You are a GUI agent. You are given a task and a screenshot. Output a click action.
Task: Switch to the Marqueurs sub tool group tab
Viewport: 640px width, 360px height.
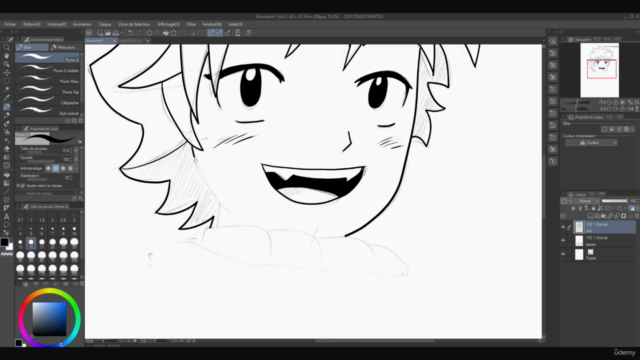pos(65,47)
